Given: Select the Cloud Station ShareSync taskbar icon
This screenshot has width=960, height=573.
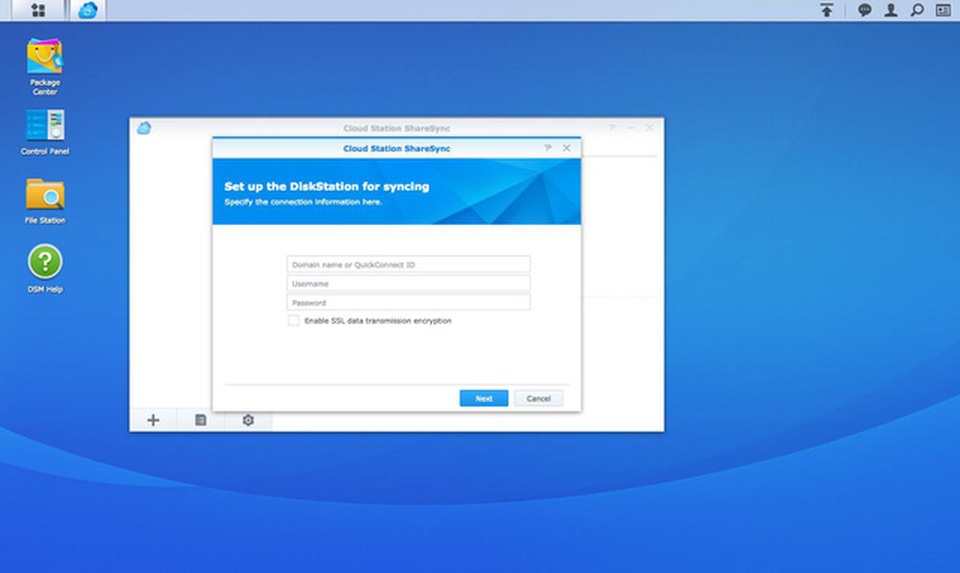Looking at the screenshot, I should coord(88,10).
